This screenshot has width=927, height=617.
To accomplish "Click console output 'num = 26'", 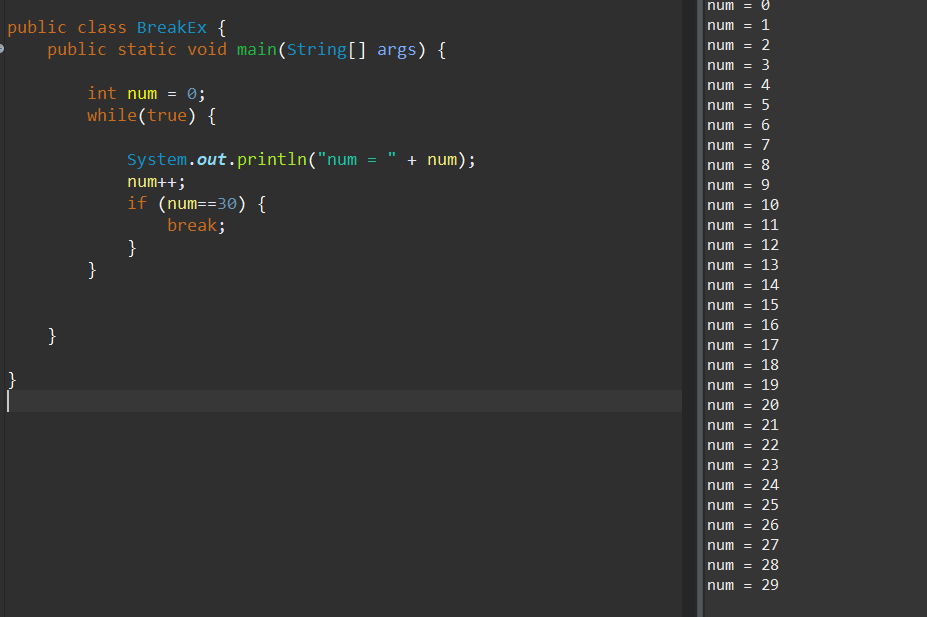I will [743, 525].
